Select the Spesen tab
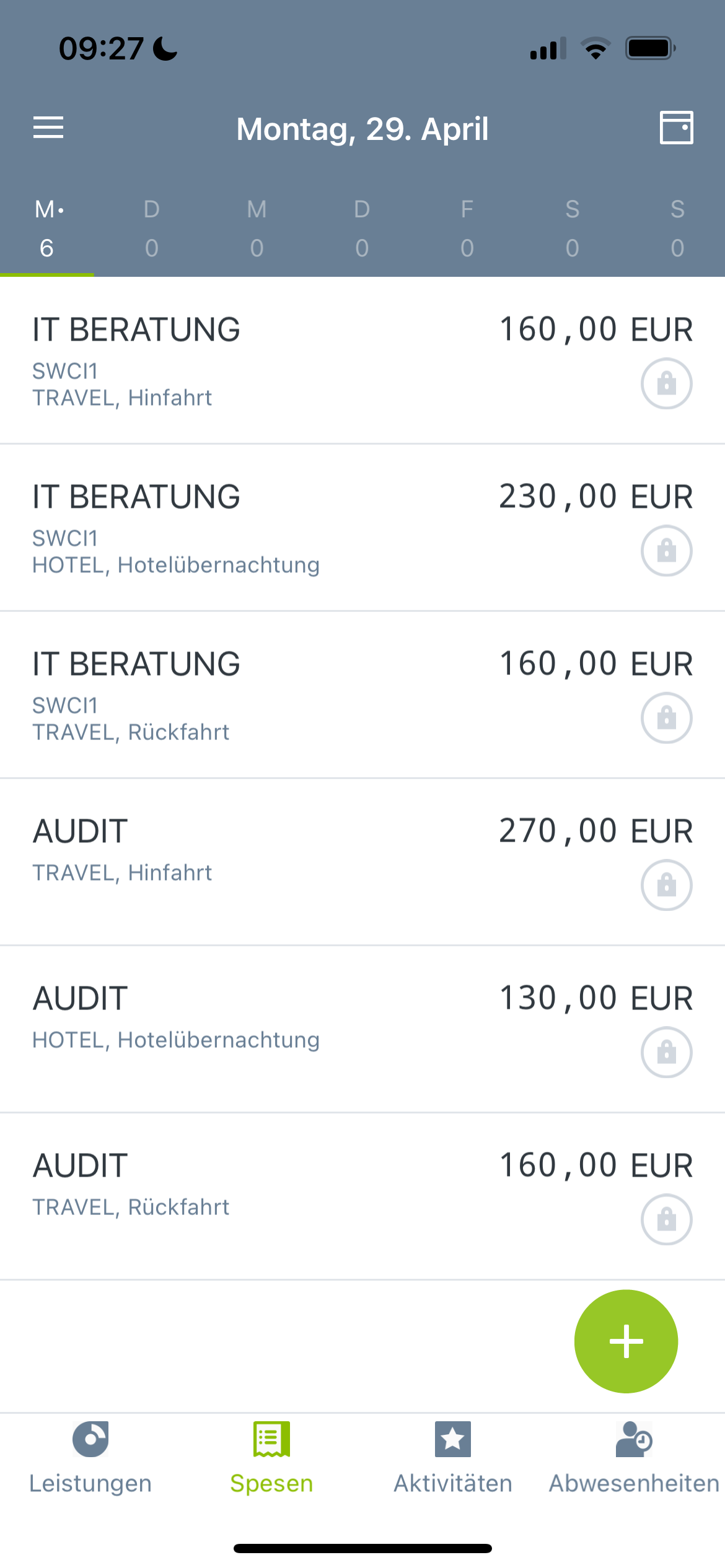Screen dimensions: 725x1568 (x=271, y=1458)
